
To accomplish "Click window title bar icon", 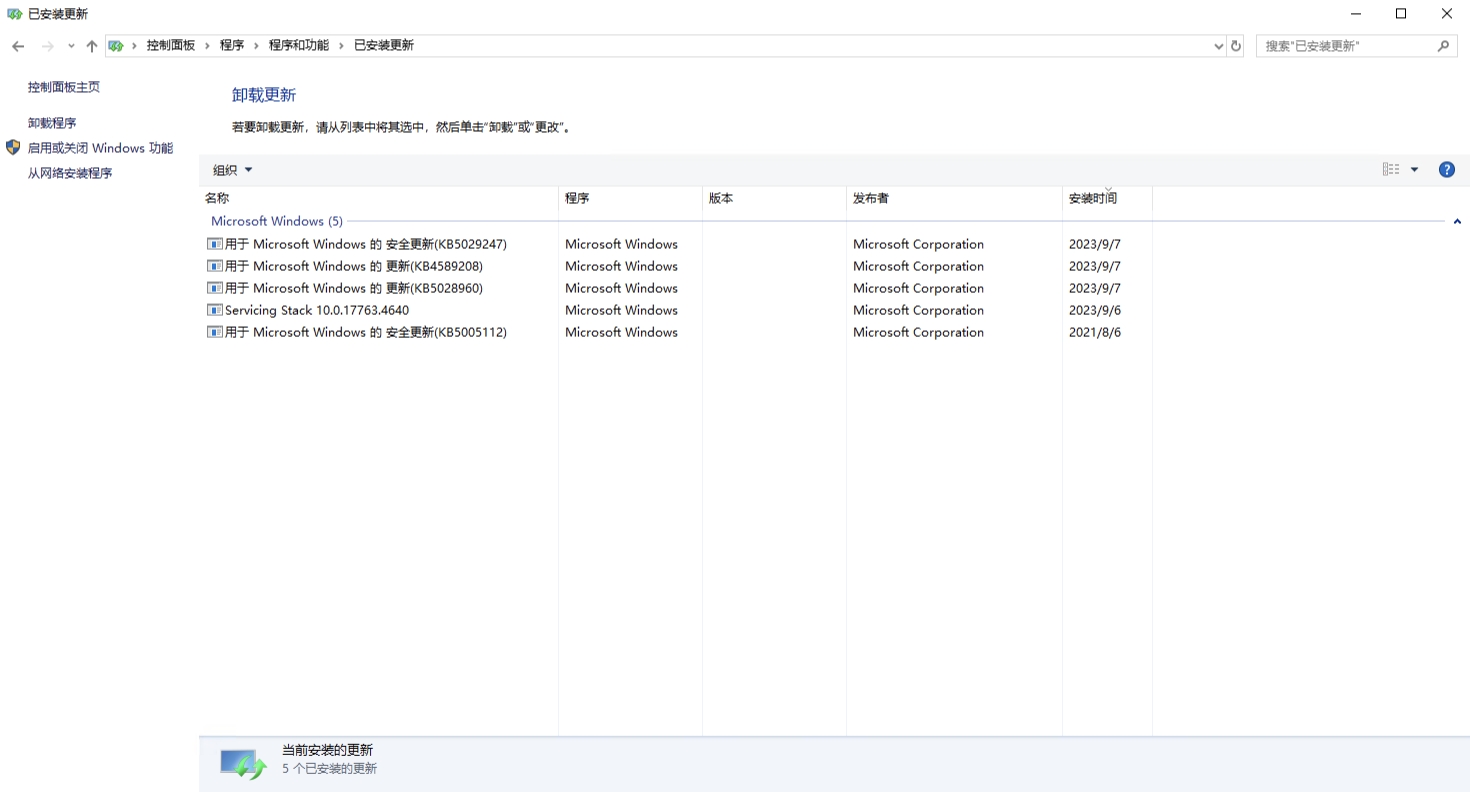I will 14,13.
